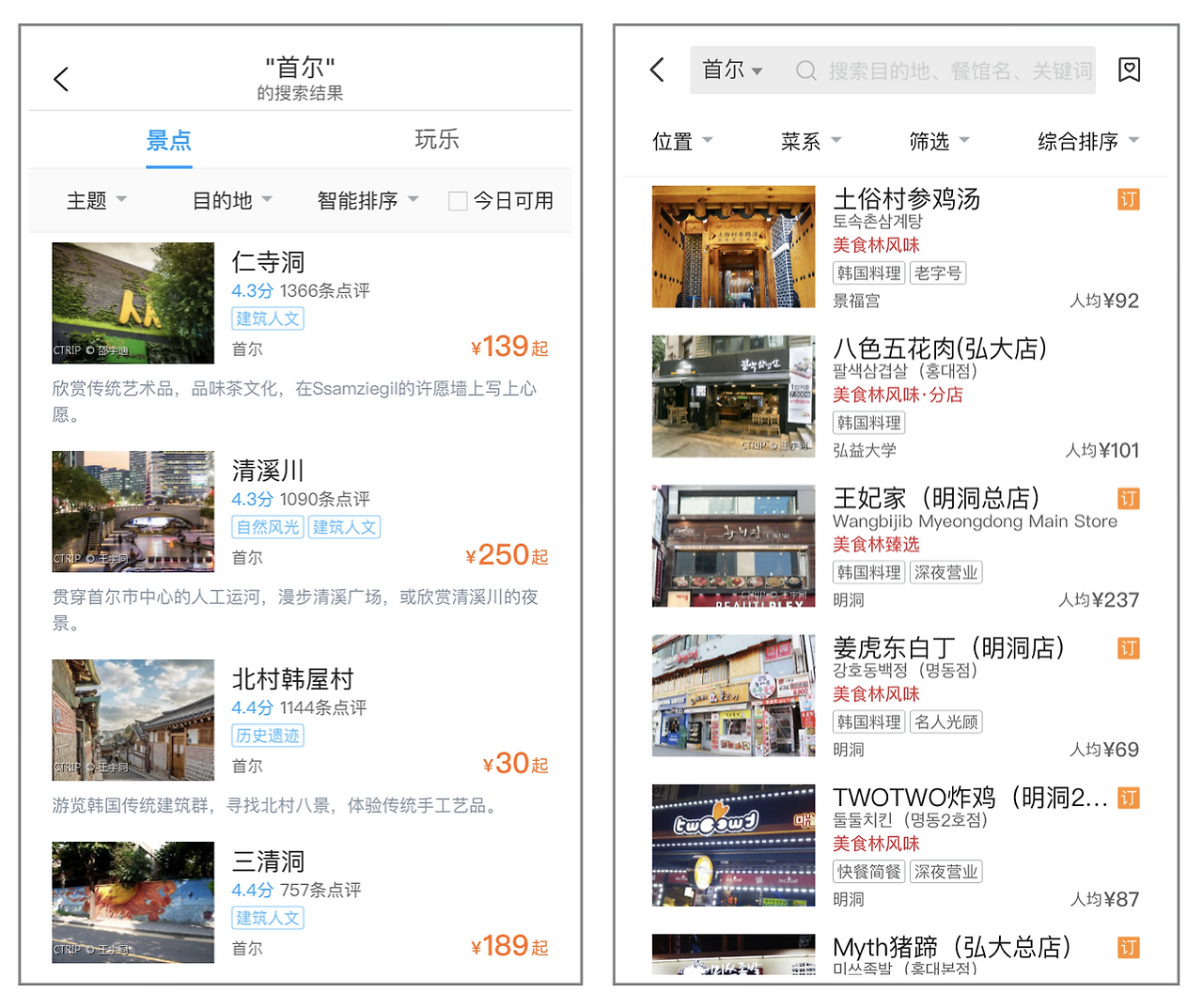This screenshot has height=1008, width=1203.
Task: Open the 三清洞 attraction title
Action: 269,861
